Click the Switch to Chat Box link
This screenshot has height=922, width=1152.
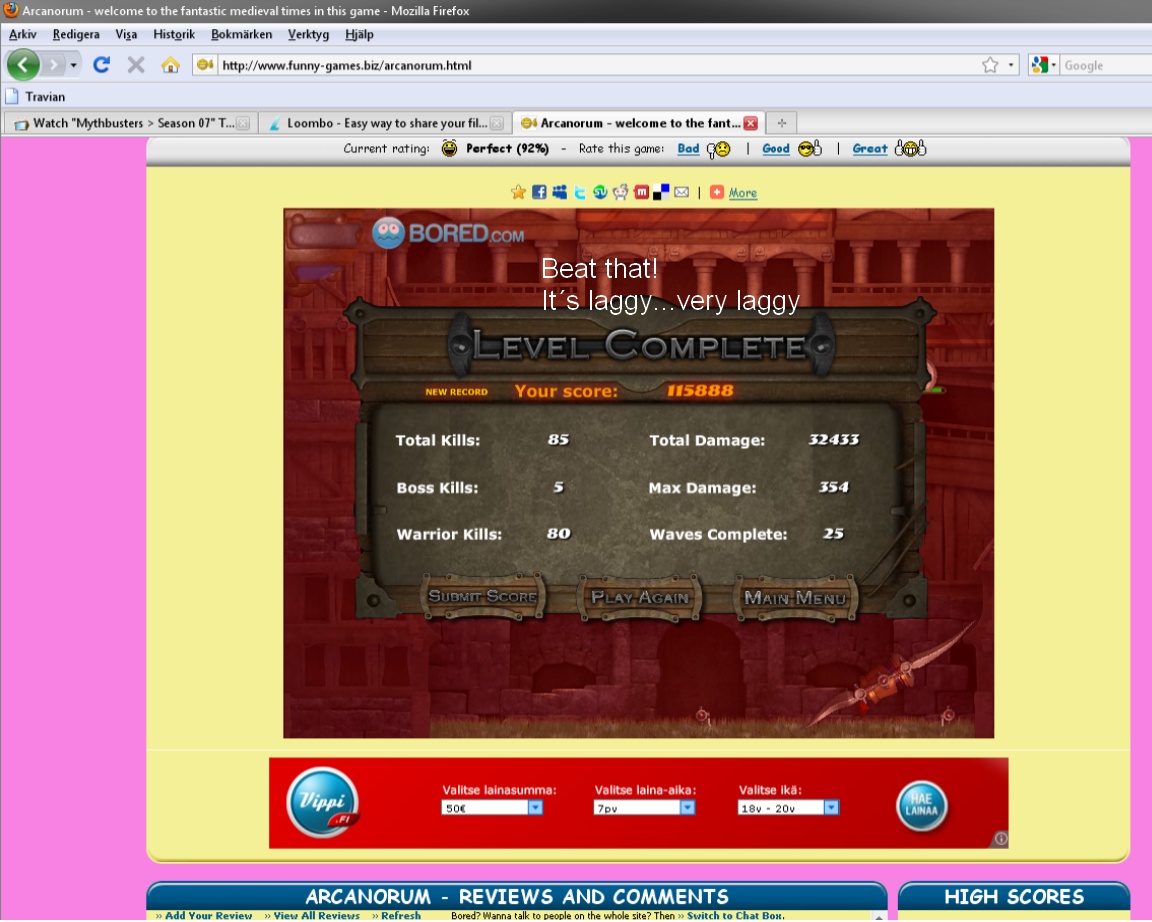(734, 915)
